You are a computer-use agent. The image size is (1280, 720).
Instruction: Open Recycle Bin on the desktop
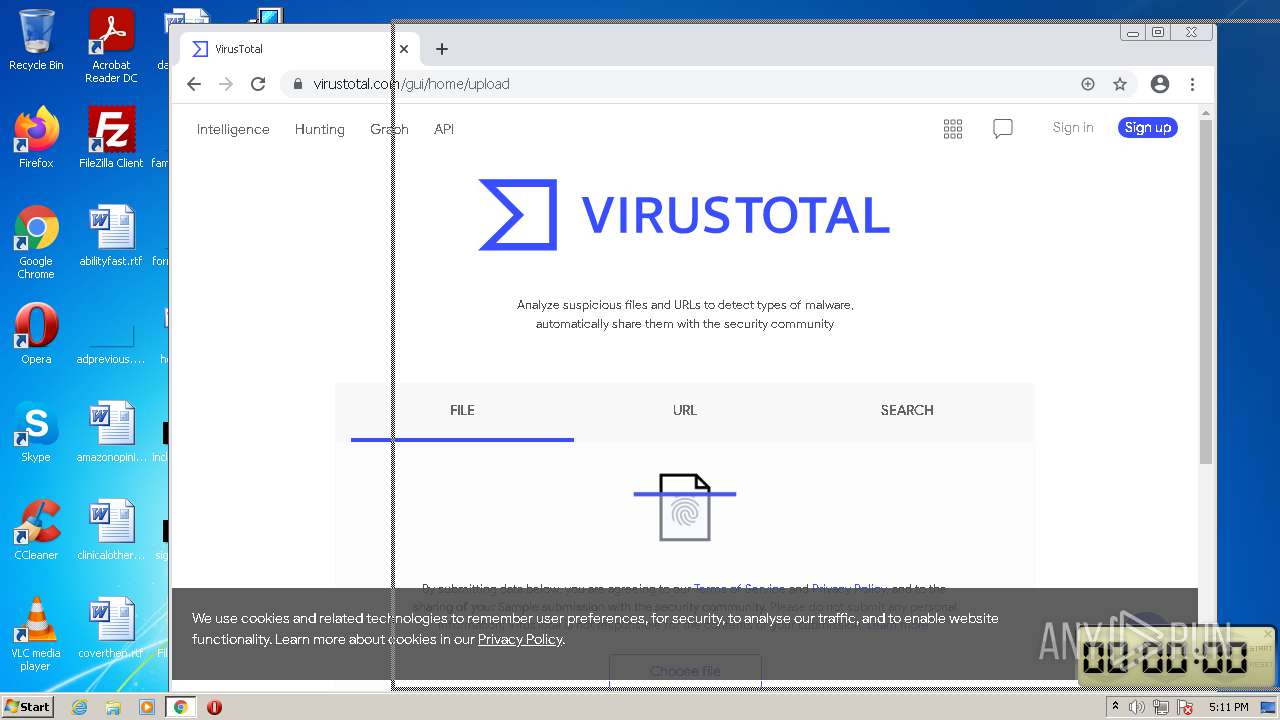(x=36, y=41)
